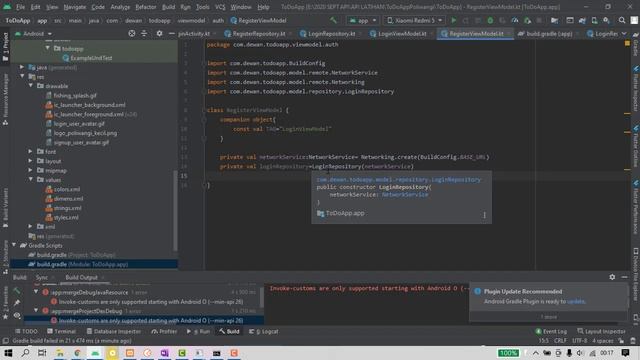Open Build Variants side tab
640x360 pixels.
tap(5, 207)
